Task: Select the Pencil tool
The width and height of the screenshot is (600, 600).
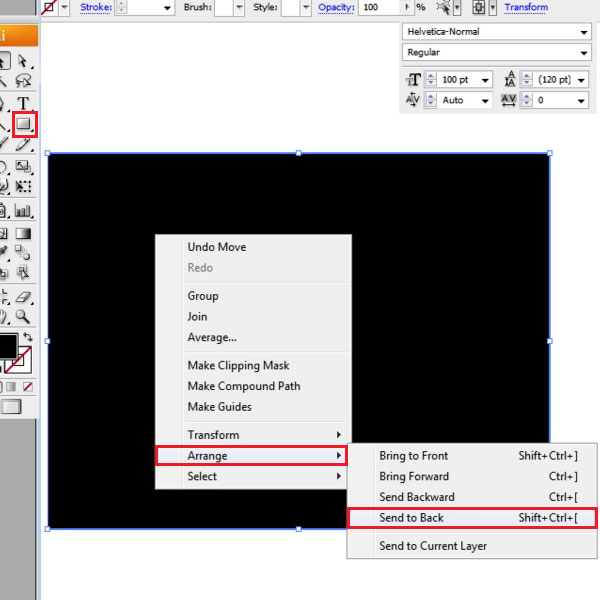Action: click(x=23, y=144)
